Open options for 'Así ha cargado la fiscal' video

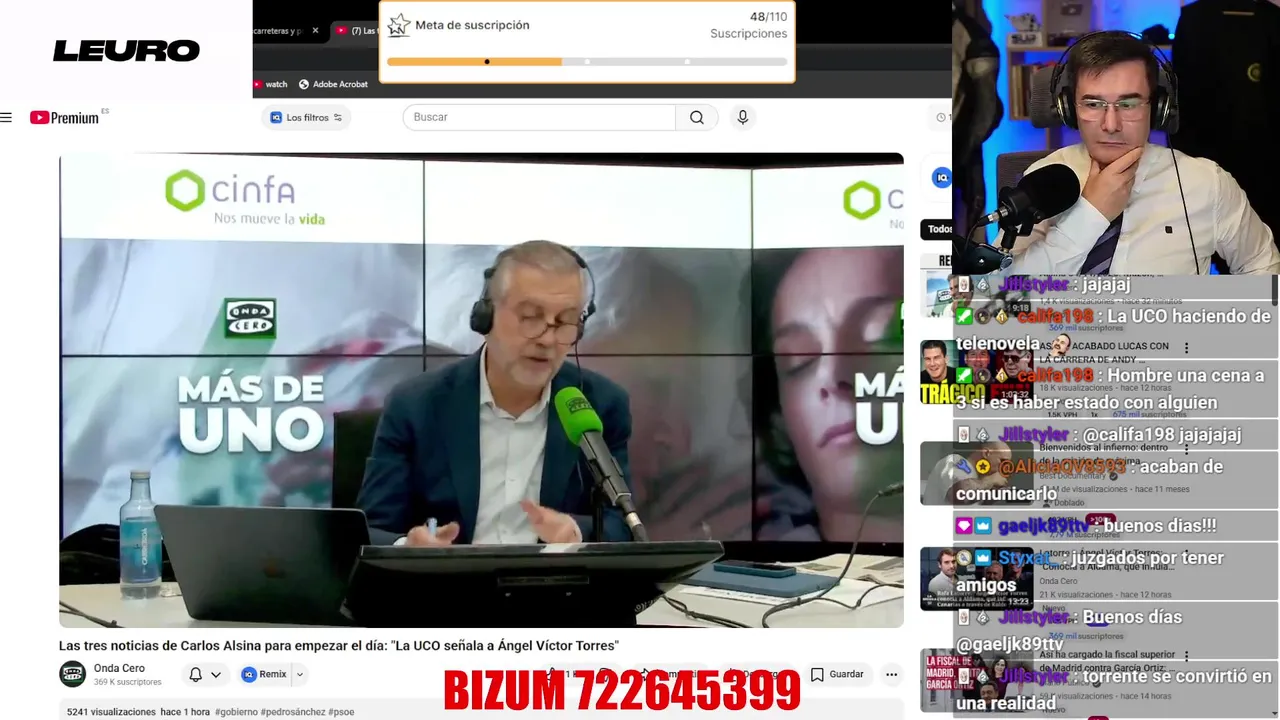pos(1187,657)
